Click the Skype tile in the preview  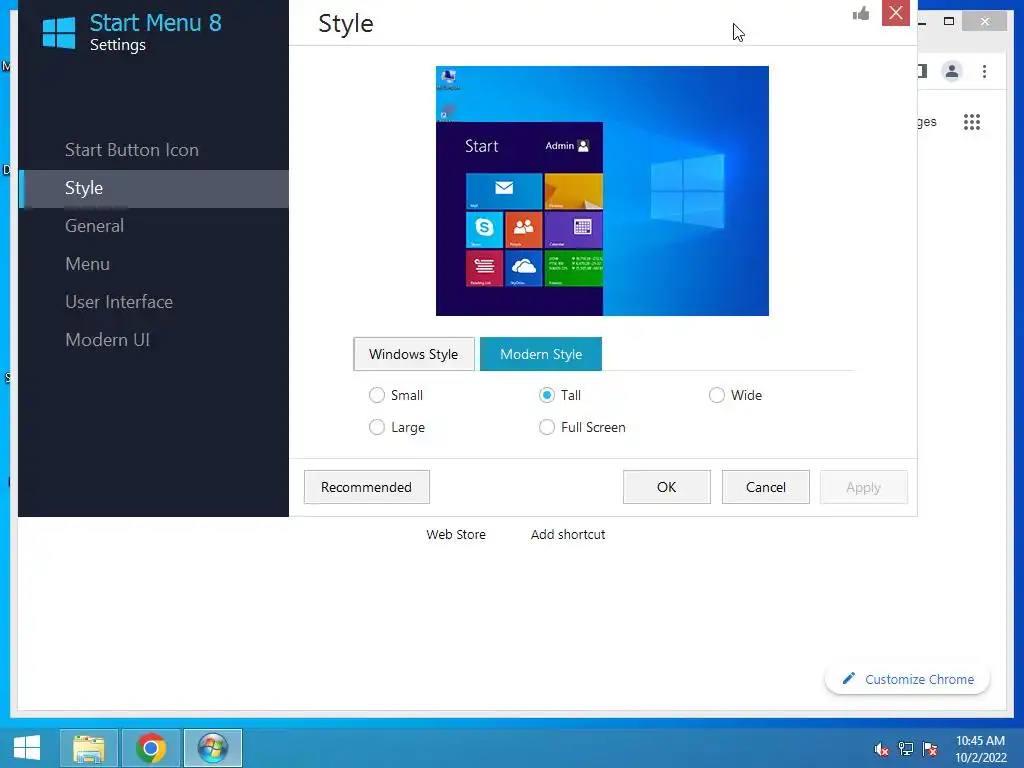coord(484,229)
